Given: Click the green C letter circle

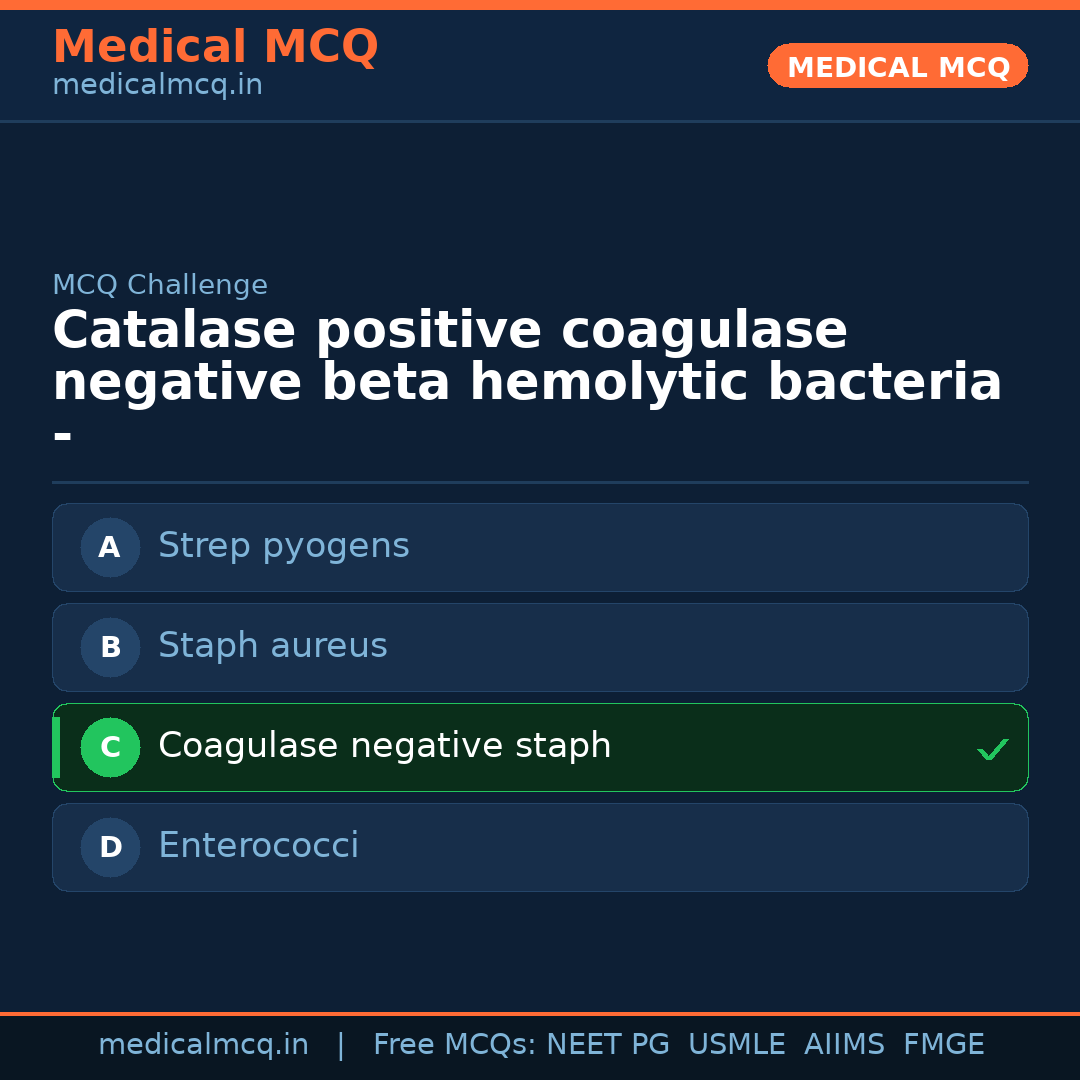Looking at the screenshot, I should tap(110, 747).
